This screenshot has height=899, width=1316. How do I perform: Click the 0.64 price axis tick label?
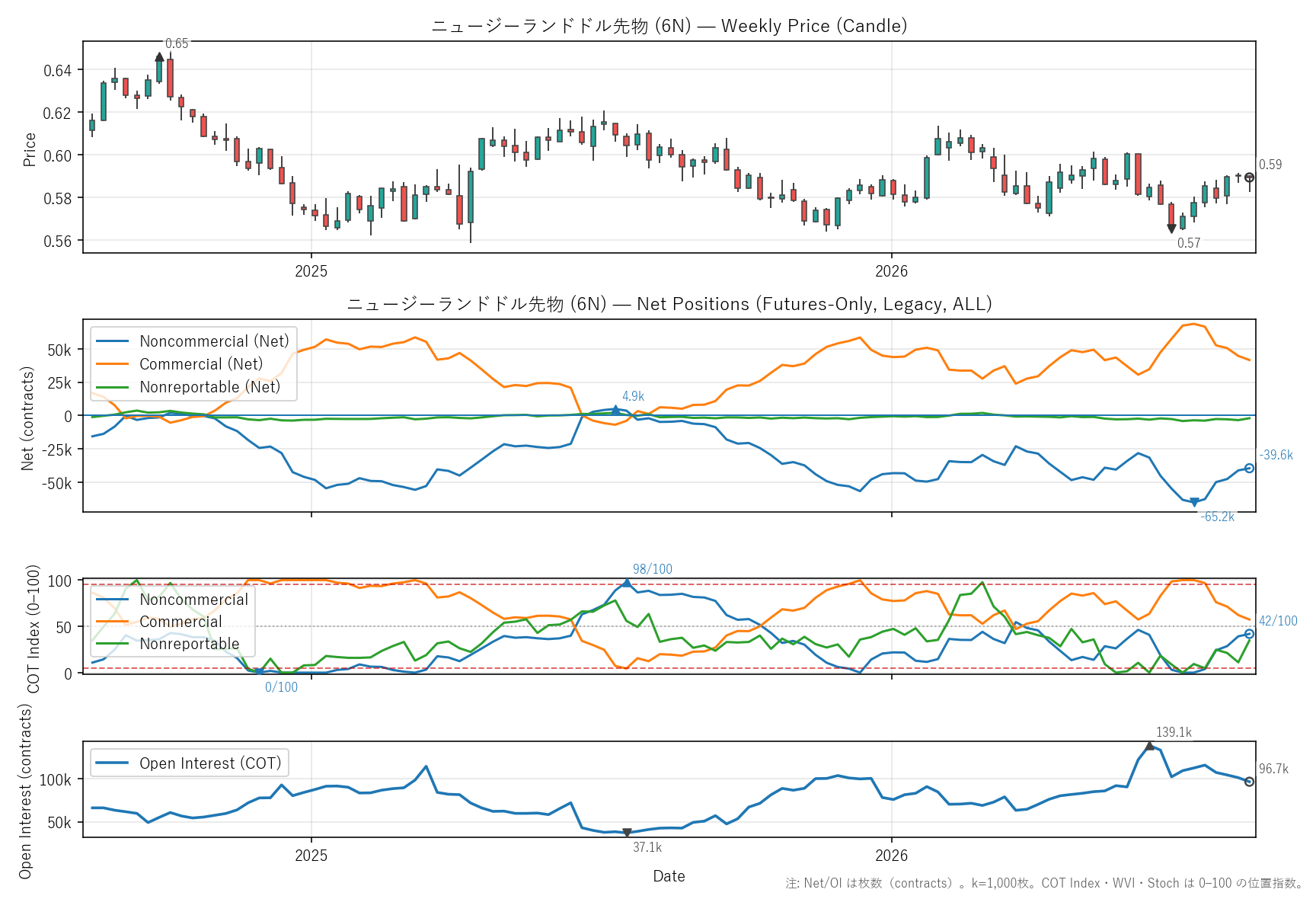point(58,71)
